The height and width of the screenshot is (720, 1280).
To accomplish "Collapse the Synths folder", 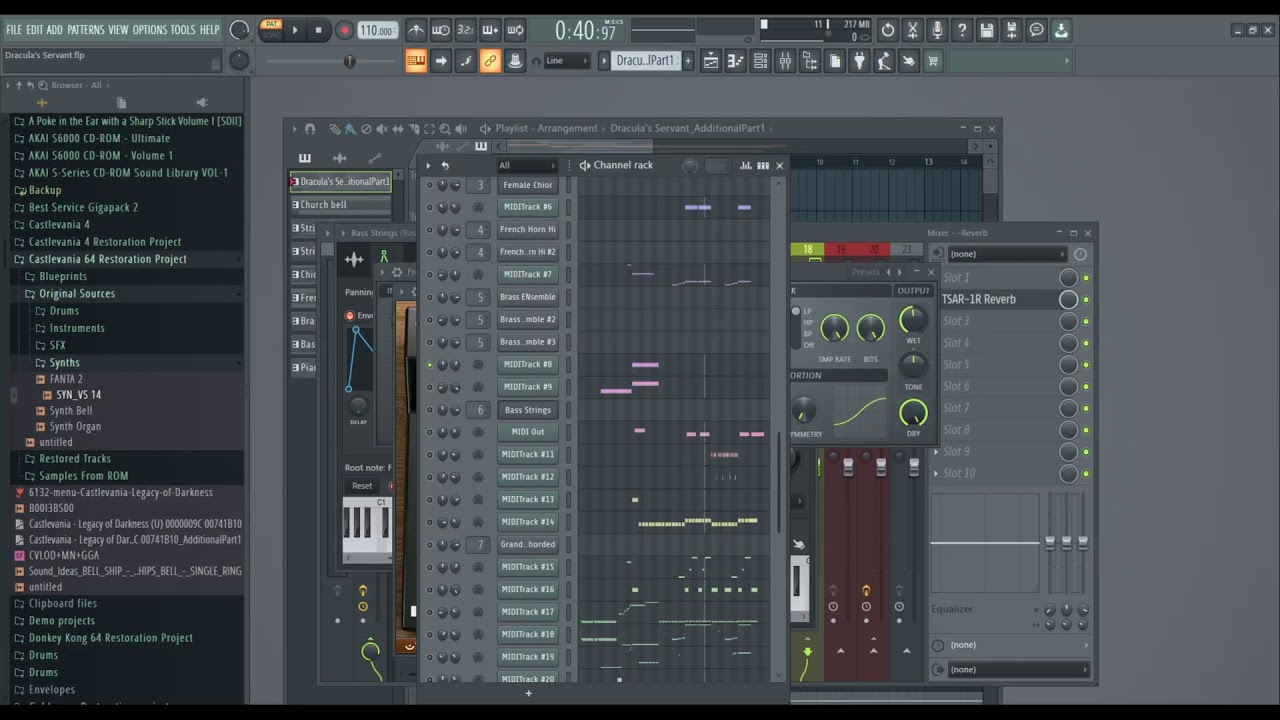I will point(64,362).
